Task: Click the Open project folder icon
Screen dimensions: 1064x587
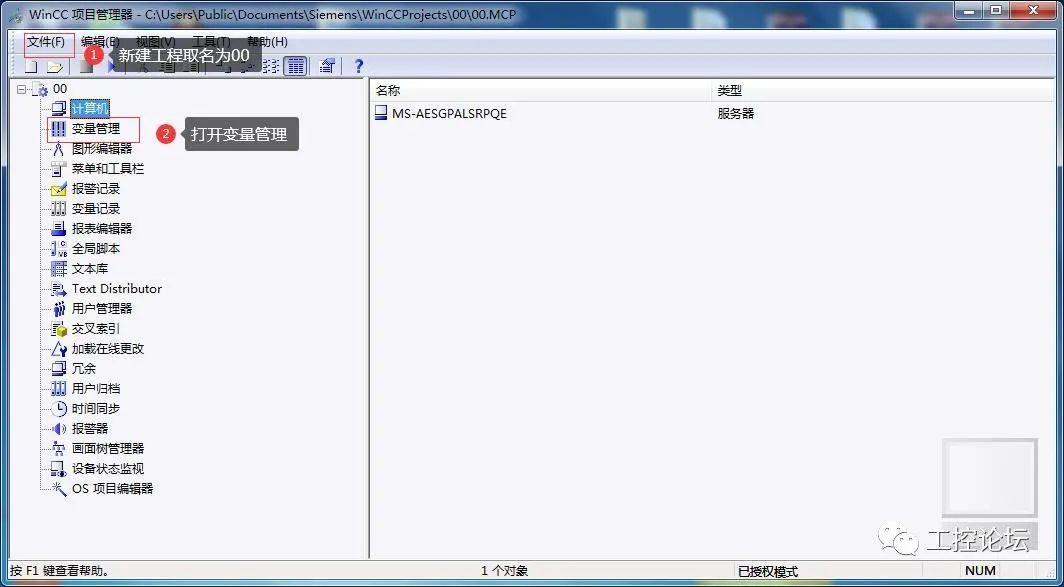Action: point(55,67)
